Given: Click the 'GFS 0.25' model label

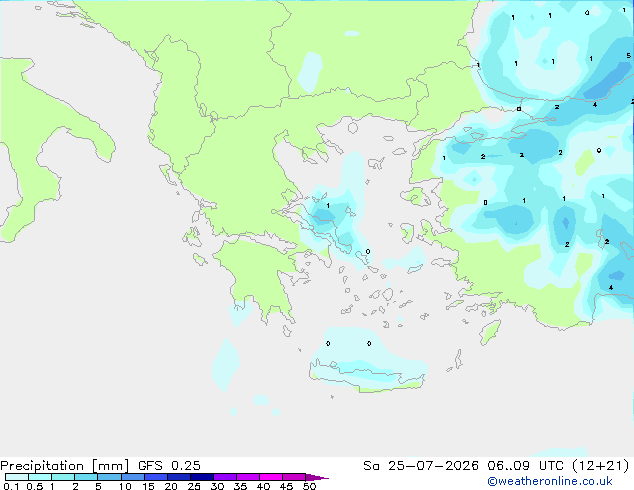Looking at the screenshot, I should point(169,466).
